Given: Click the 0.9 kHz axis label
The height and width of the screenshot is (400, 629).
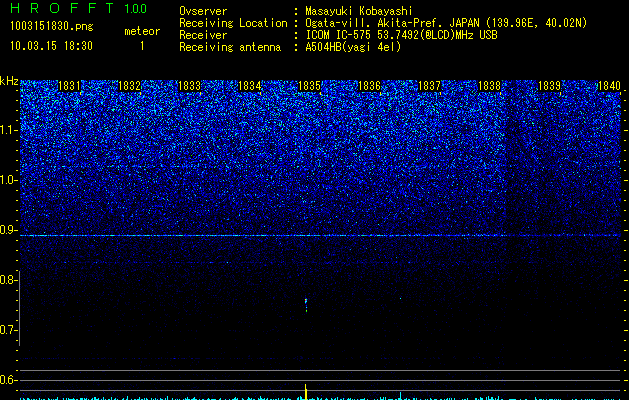Looking at the screenshot, I should (x=8, y=230).
